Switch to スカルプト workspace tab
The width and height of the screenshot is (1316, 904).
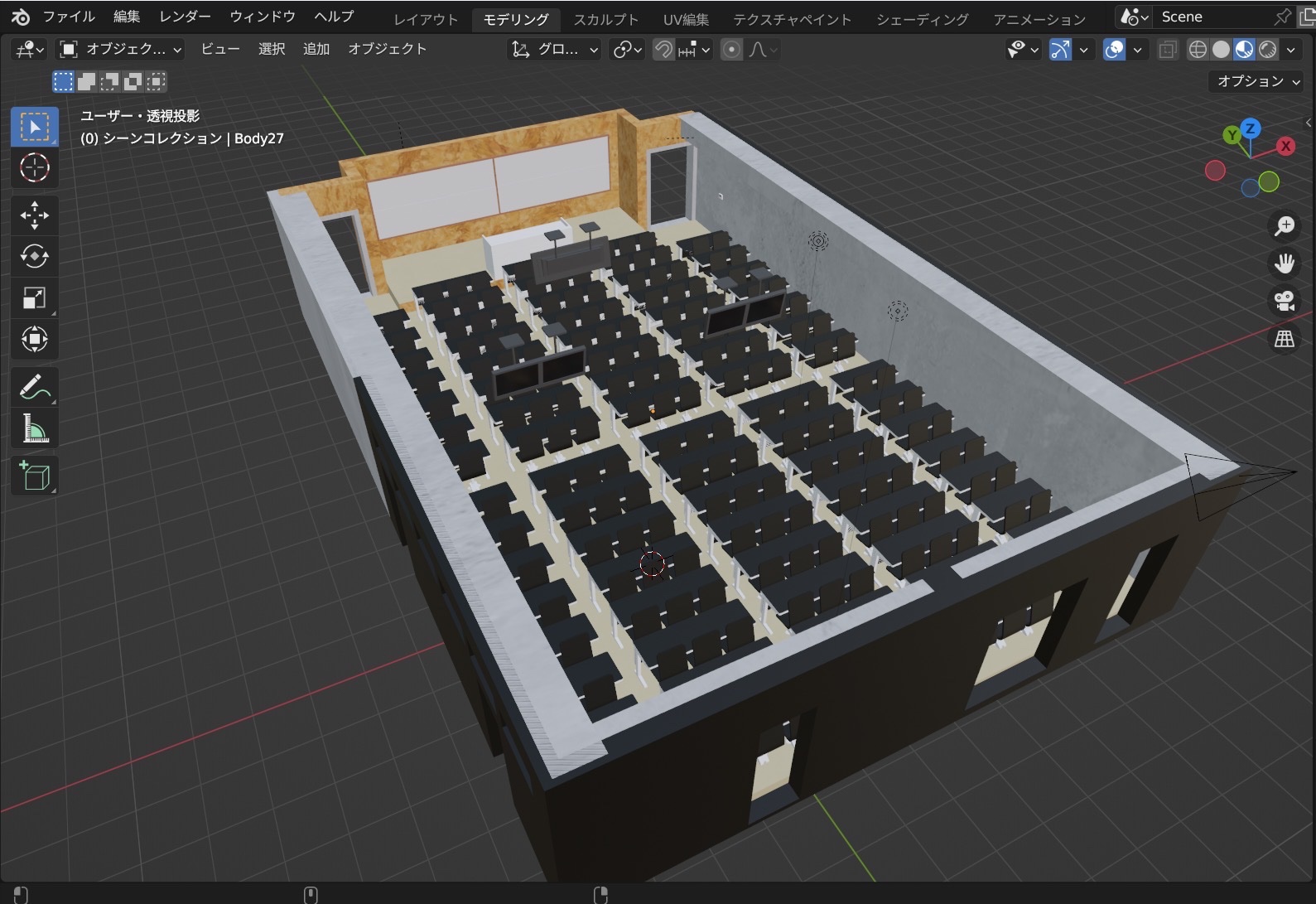pyautogui.click(x=606, y=19)
